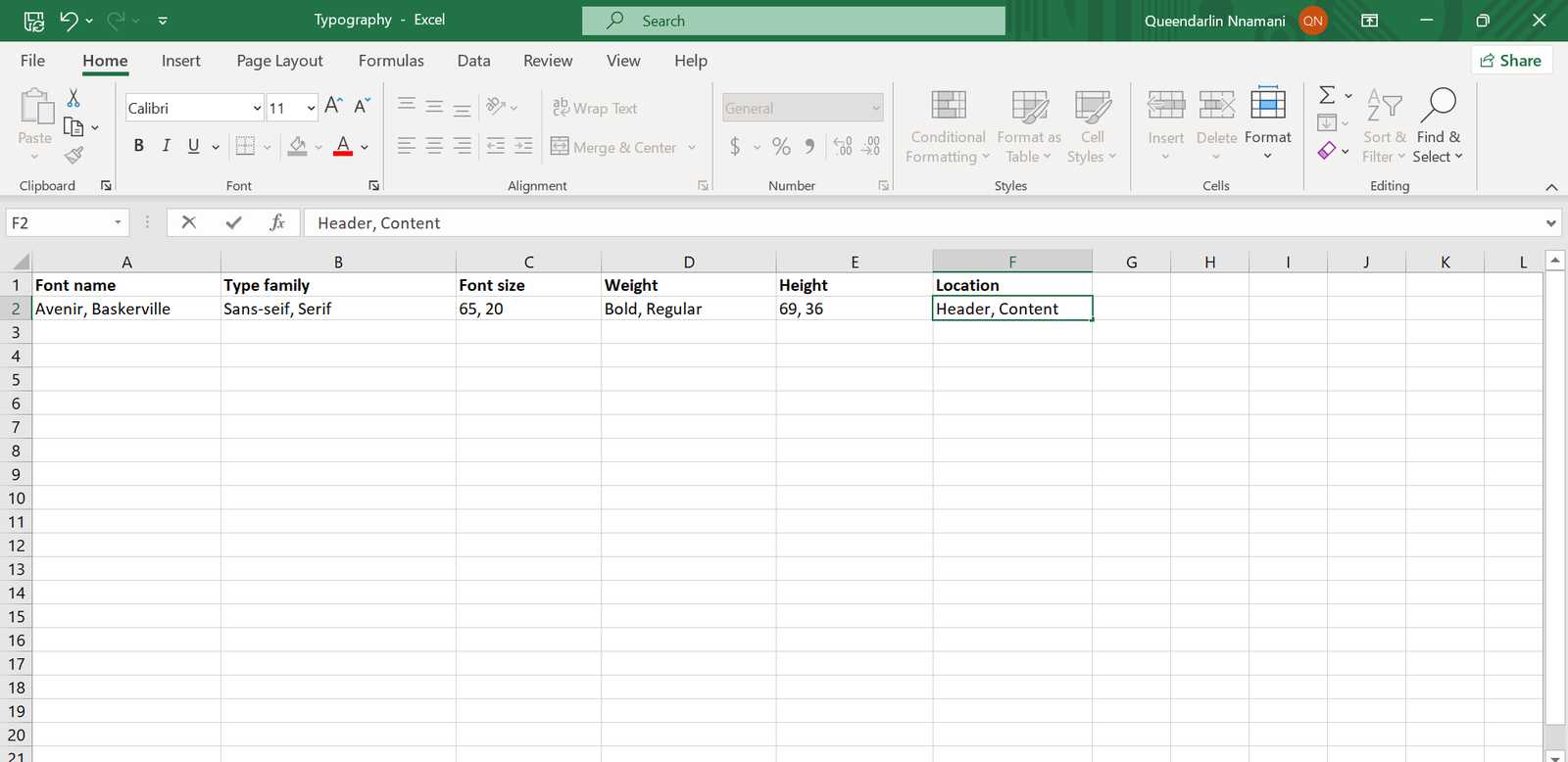Image resolution: width=1568 pixels, height=762 pixels.
Task: Click the Increase Indent icon
Action: [524, 146]
